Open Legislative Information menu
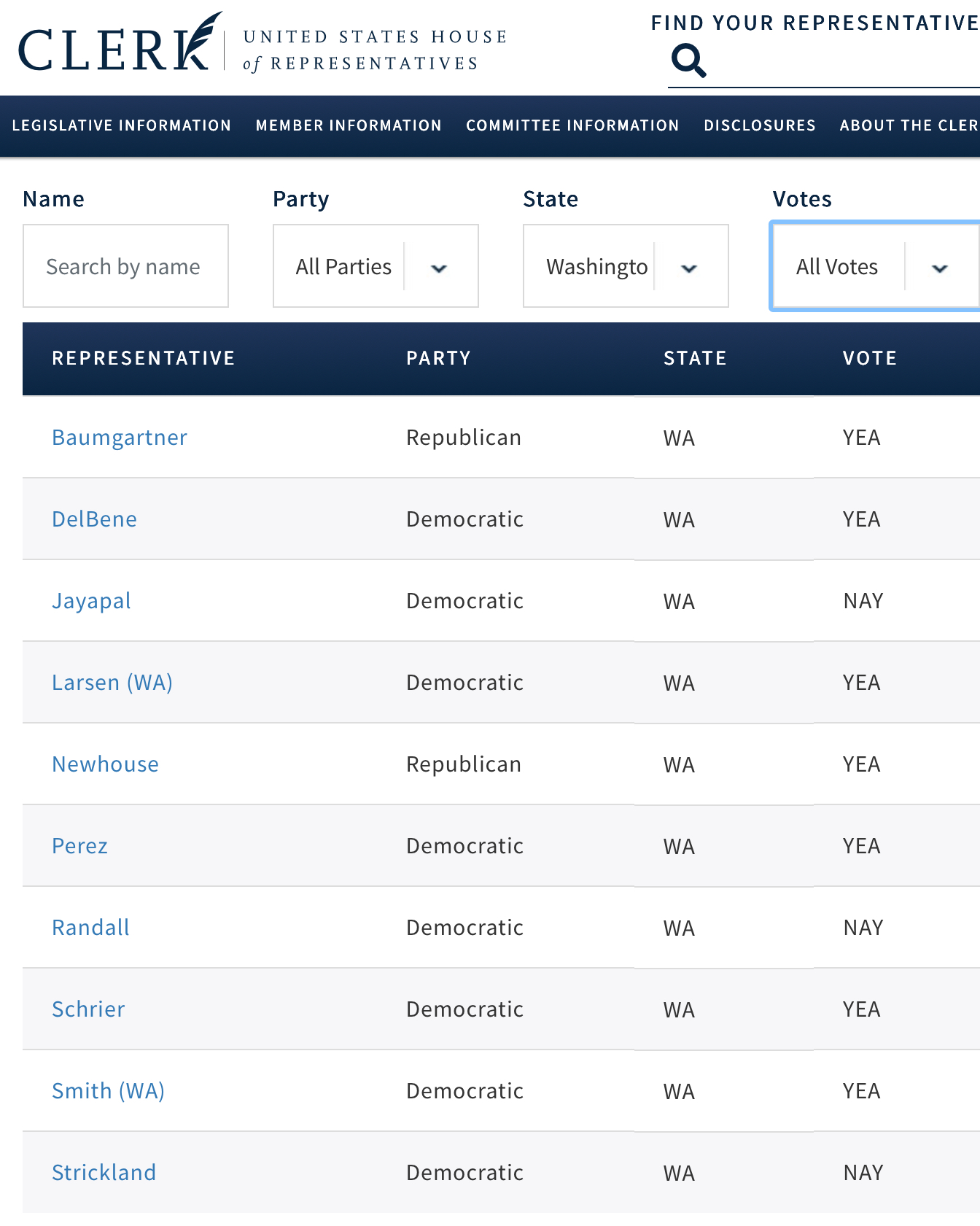Screen dimensions: 980x1226 pyautogui.click(x=122, y=125)
